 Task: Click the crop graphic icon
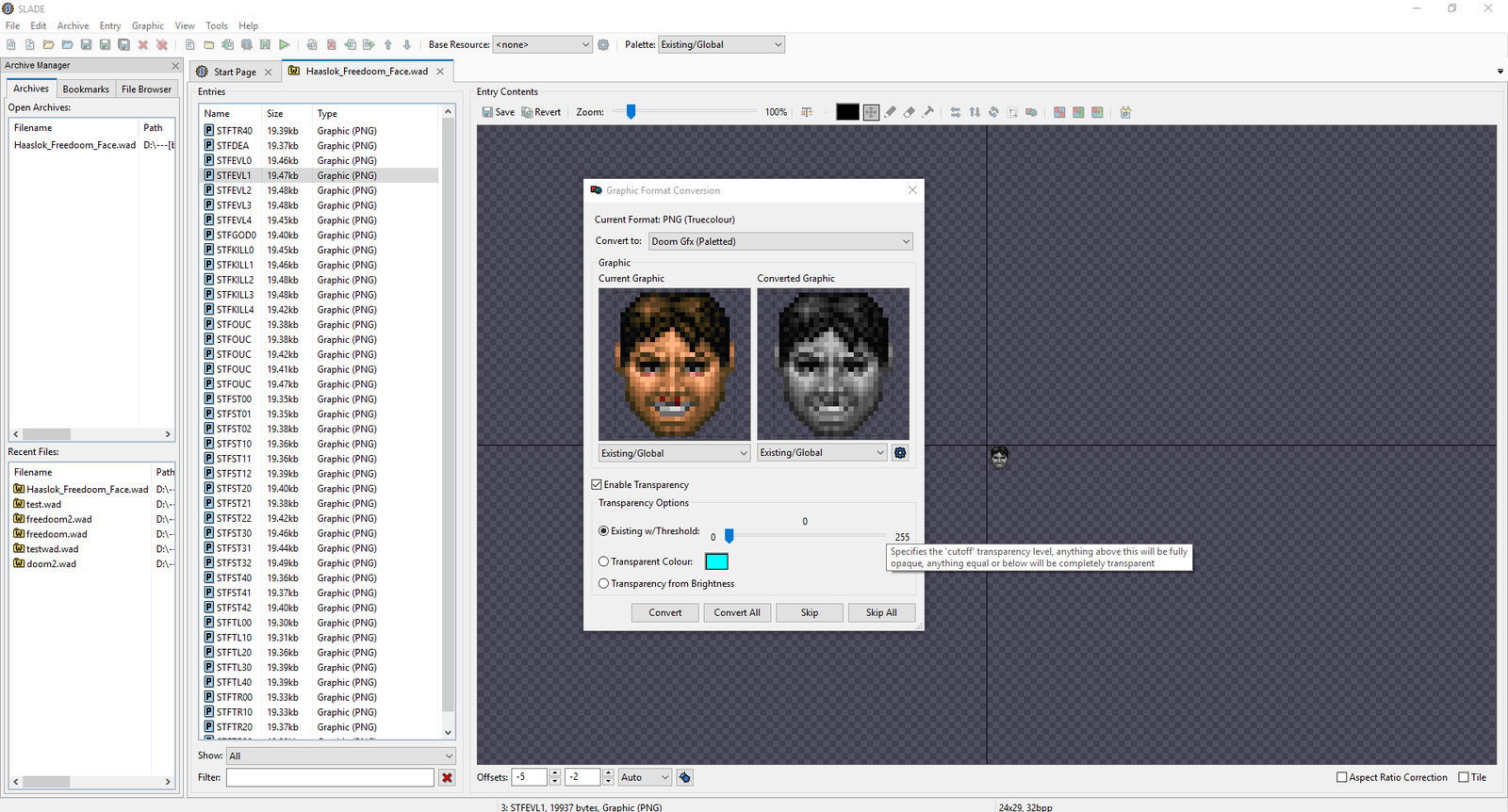coord(1013,112)
